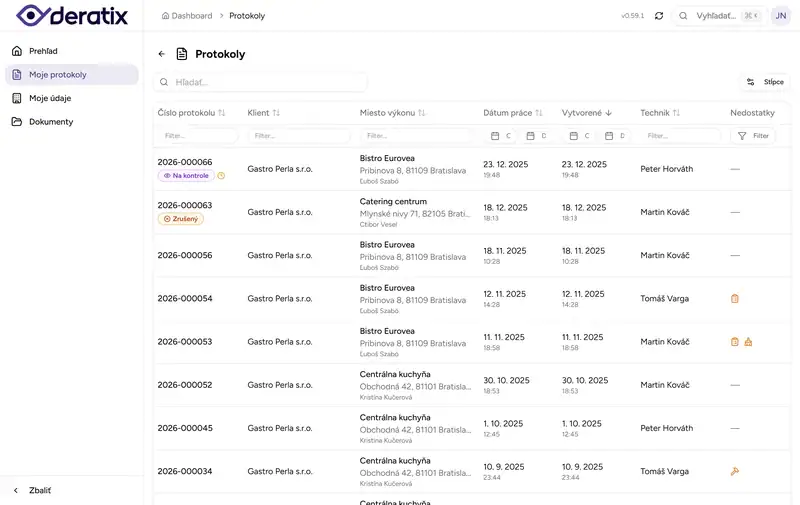Click the Hľadať table search field
The image size is (800, 505).
pos(260,82)
